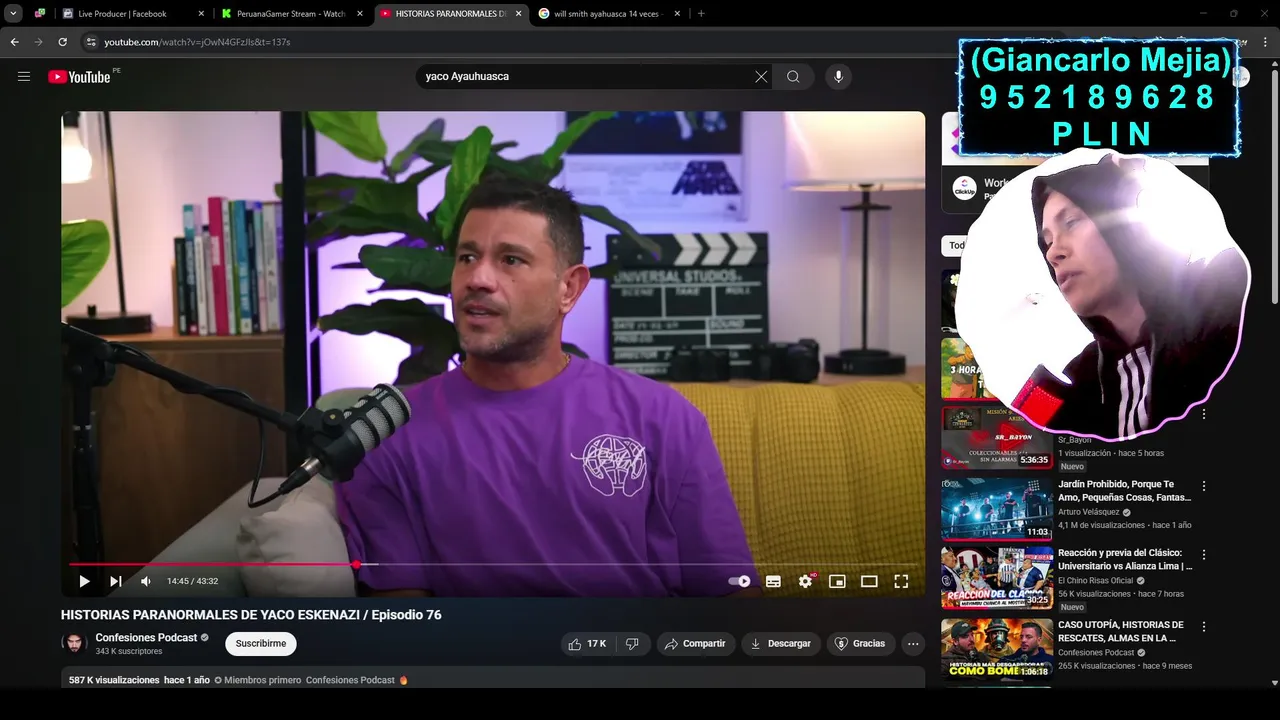The image size is (1280, 720).
Task: Open options for Sr_Bayon video
Action: point(1204,414)
